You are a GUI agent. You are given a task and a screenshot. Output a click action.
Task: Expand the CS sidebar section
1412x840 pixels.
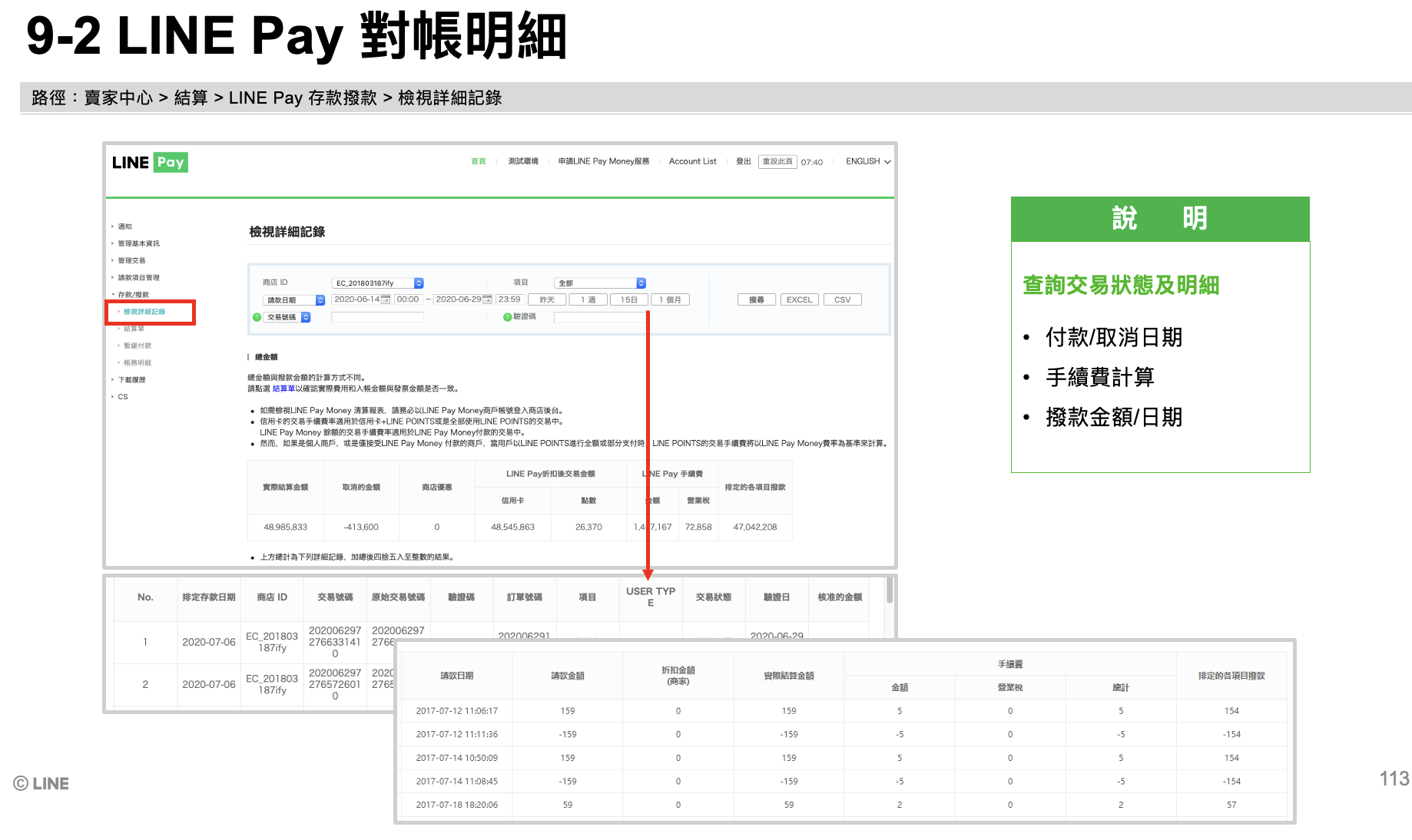(122, 397)
